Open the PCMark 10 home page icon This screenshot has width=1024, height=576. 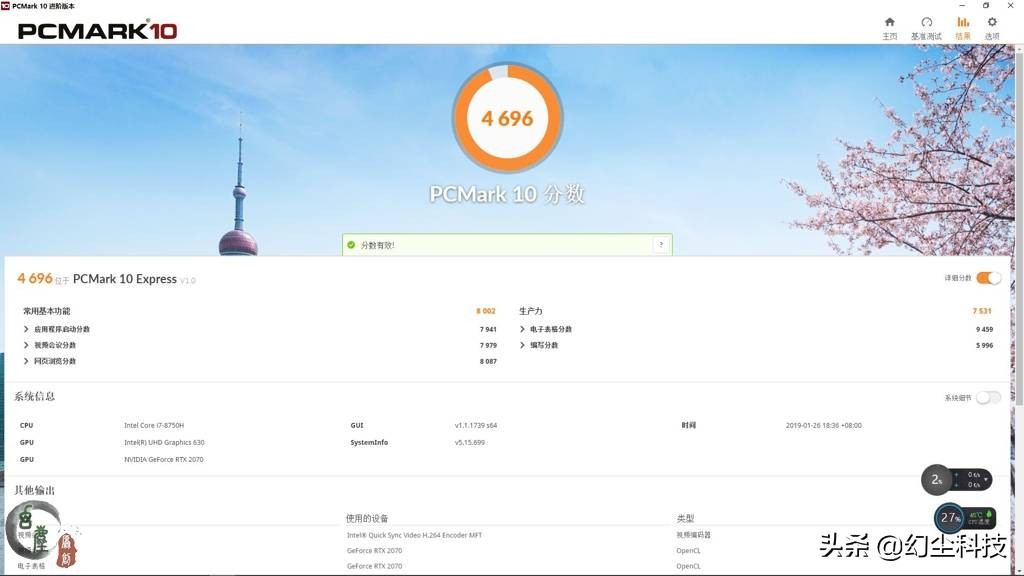pos(889,25)
